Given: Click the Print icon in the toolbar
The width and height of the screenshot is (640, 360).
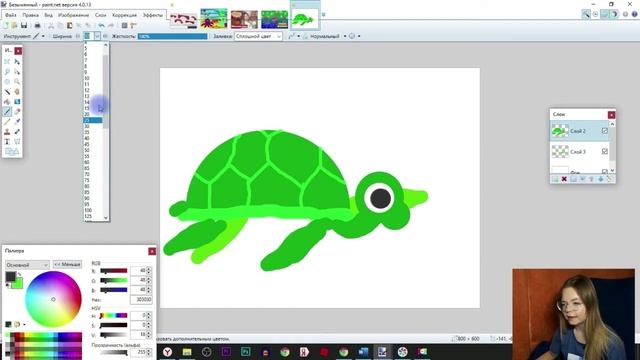Looking at the screenshot, I should coord(37,25).
